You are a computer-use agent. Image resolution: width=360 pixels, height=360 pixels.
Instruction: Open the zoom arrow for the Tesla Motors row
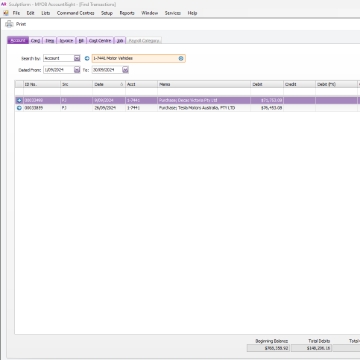click(x=19, y=108)
